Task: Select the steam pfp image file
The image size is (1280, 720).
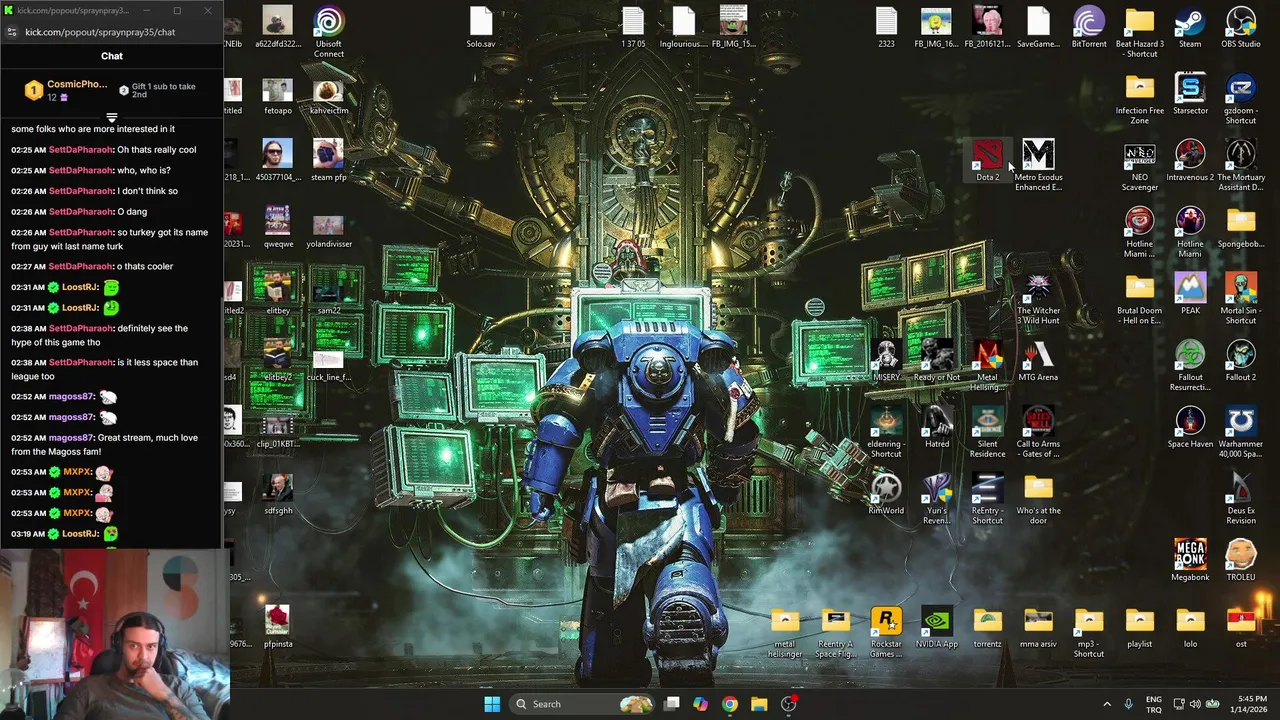Action: point(328,161)
